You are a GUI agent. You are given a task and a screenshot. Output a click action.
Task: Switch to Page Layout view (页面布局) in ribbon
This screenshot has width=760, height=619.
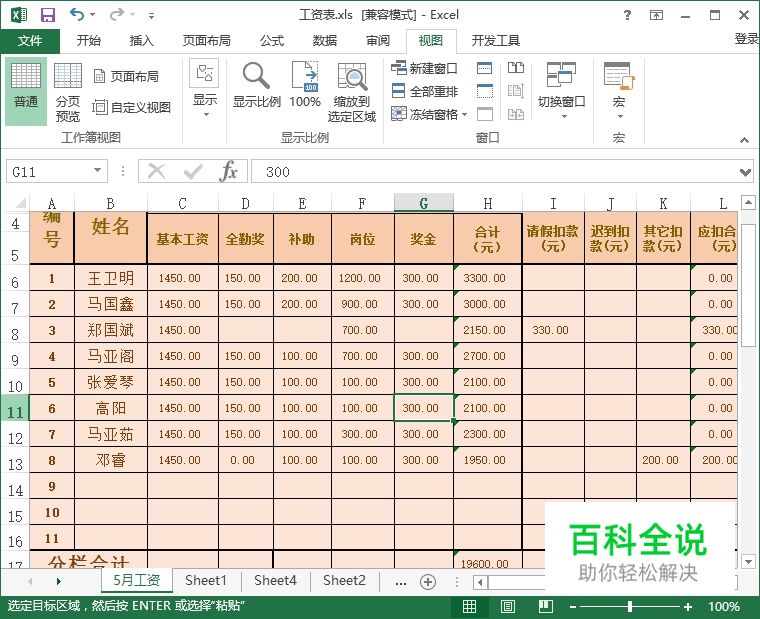coord(126,76)
